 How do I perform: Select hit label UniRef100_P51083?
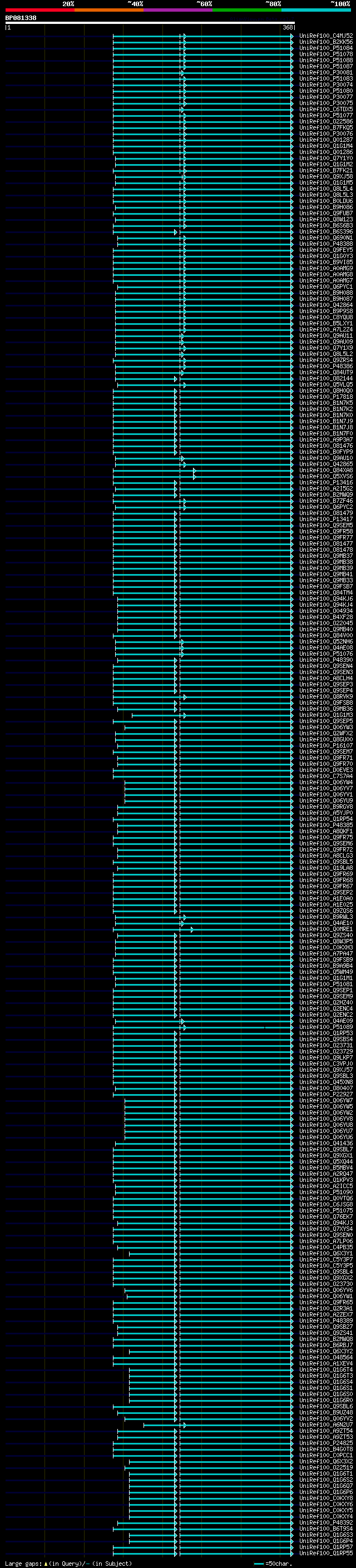point(326,78)
